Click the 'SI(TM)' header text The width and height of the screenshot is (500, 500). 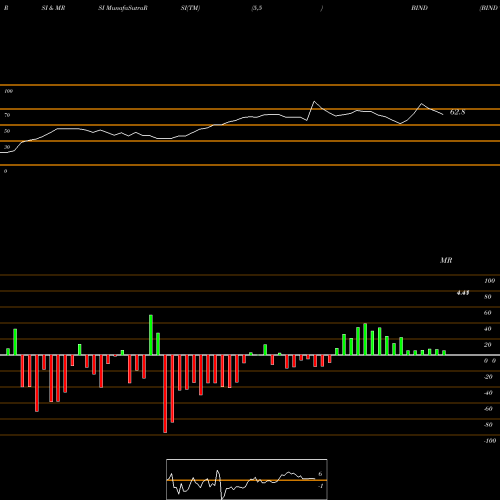tap(190, 8)
